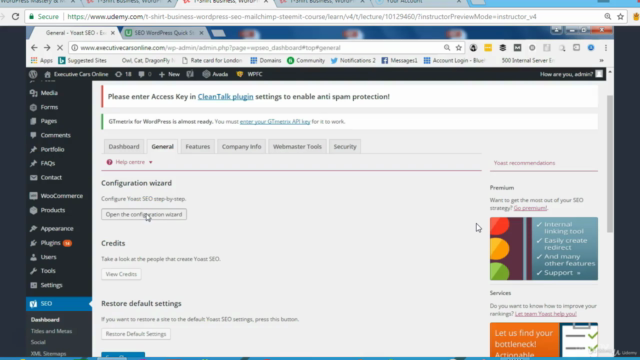Open Titles and Metas submenu item

pos(51,331)
